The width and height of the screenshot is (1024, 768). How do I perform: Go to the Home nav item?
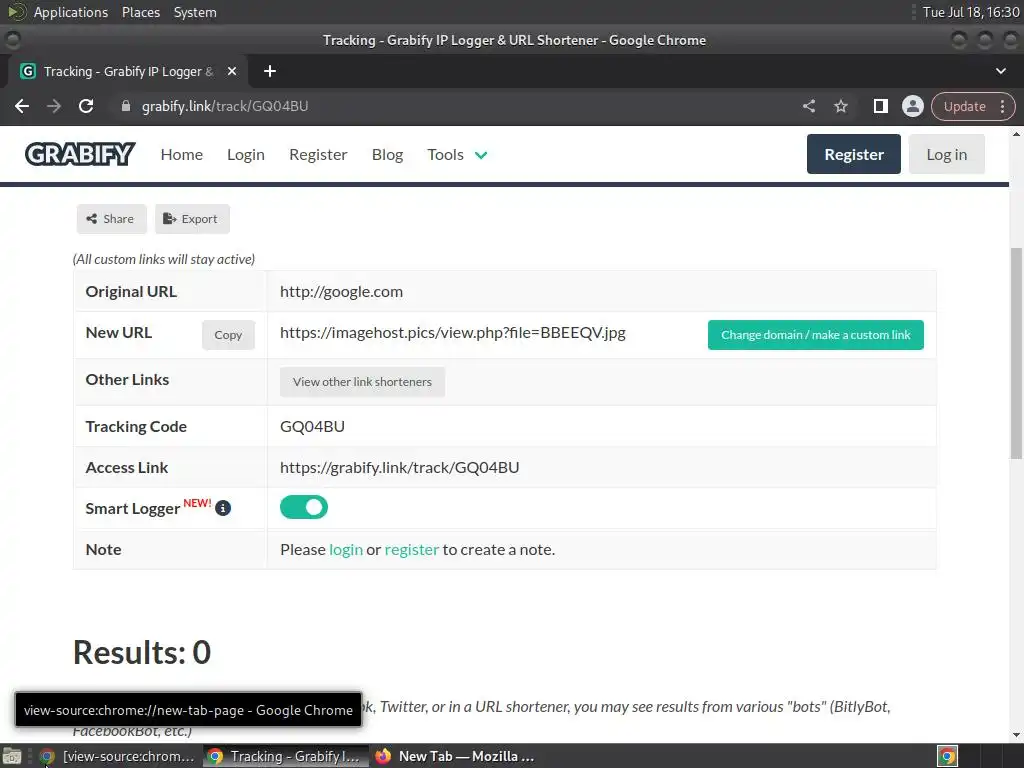[x=182, y=155]
